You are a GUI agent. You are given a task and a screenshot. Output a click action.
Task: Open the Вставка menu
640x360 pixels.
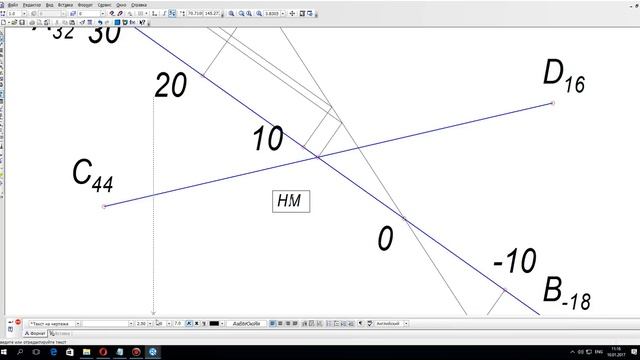tap(65, 5)
